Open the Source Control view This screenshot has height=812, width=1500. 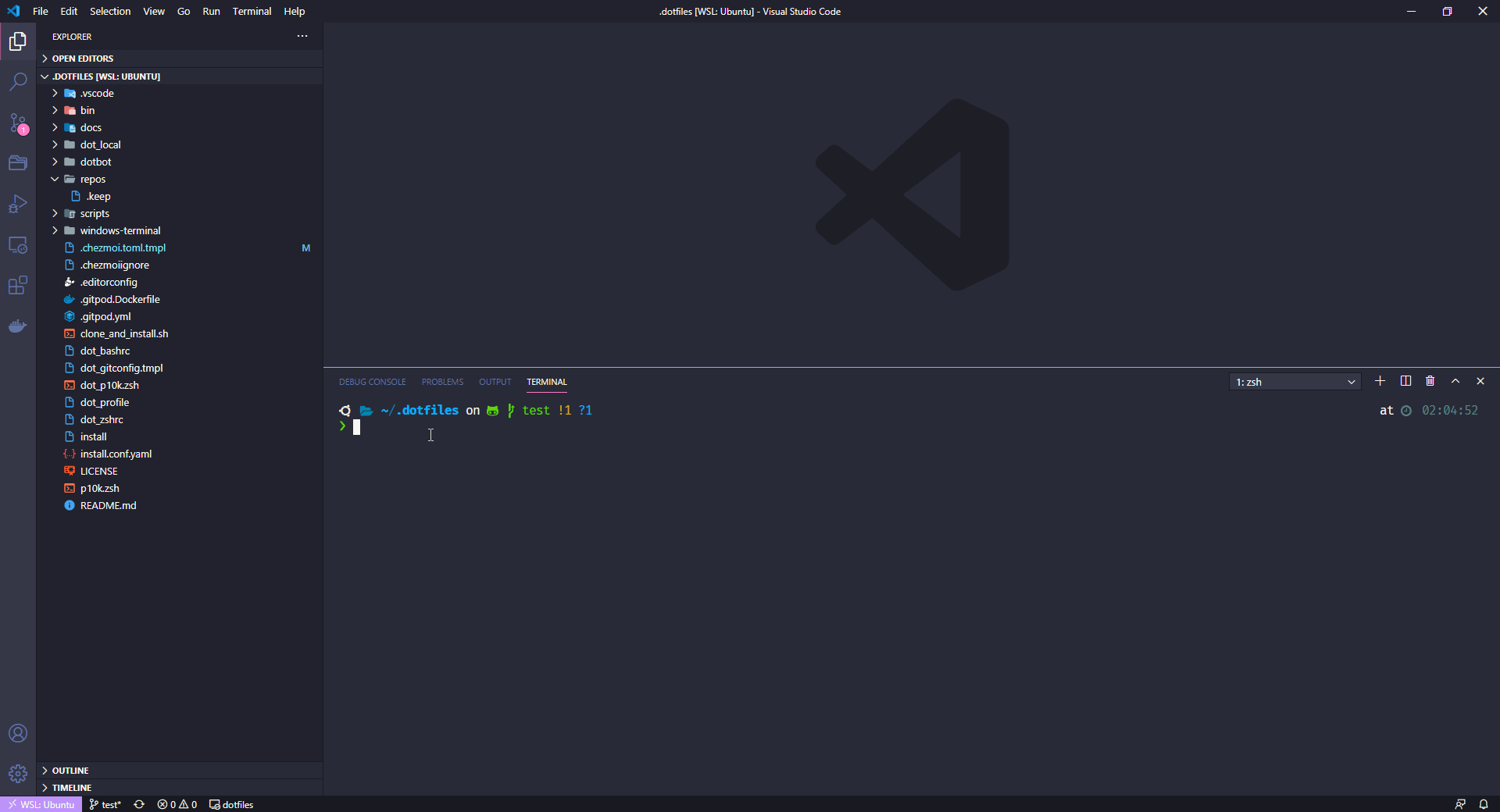pos(17,123)
